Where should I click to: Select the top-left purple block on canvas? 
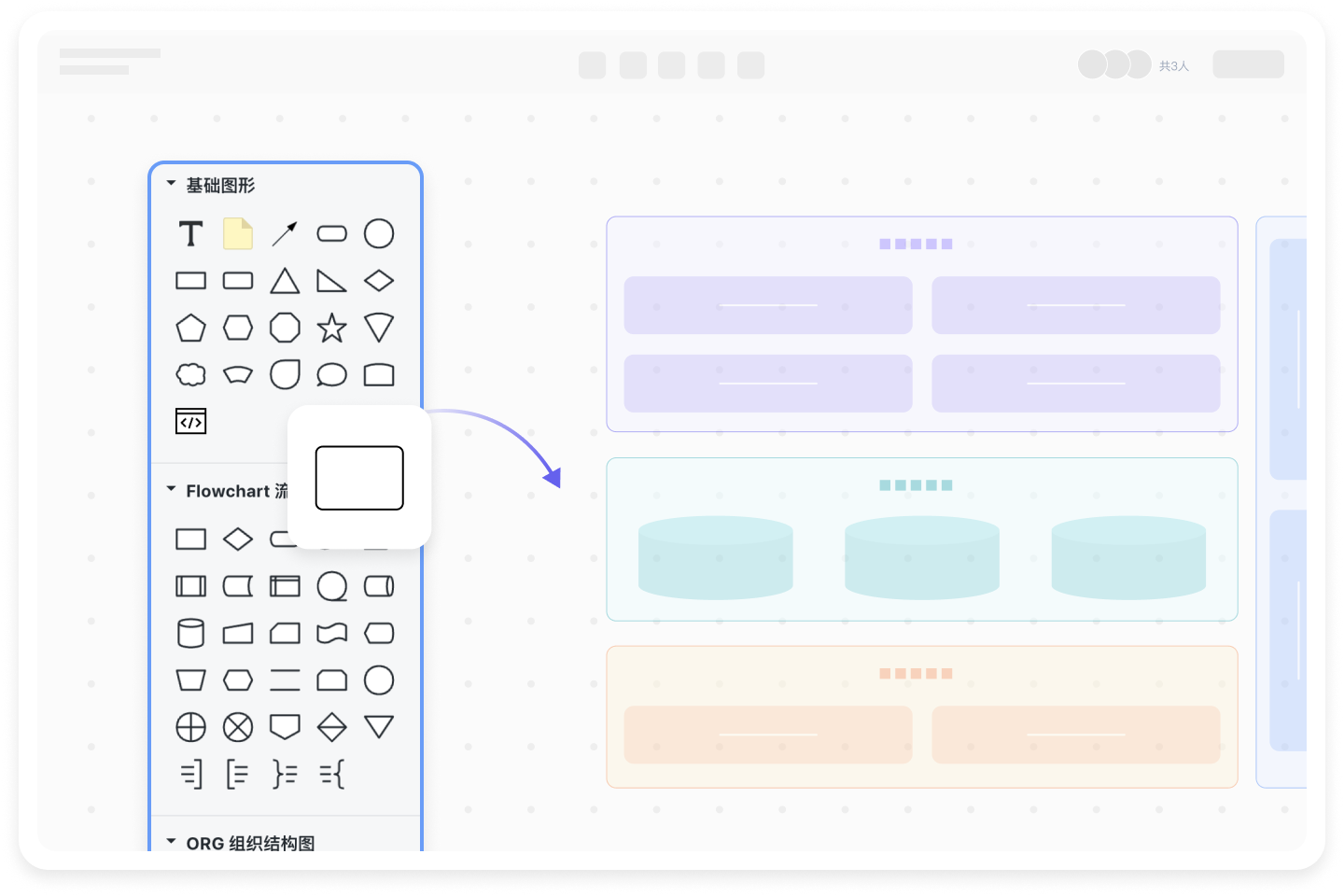[x=768, y=305]
